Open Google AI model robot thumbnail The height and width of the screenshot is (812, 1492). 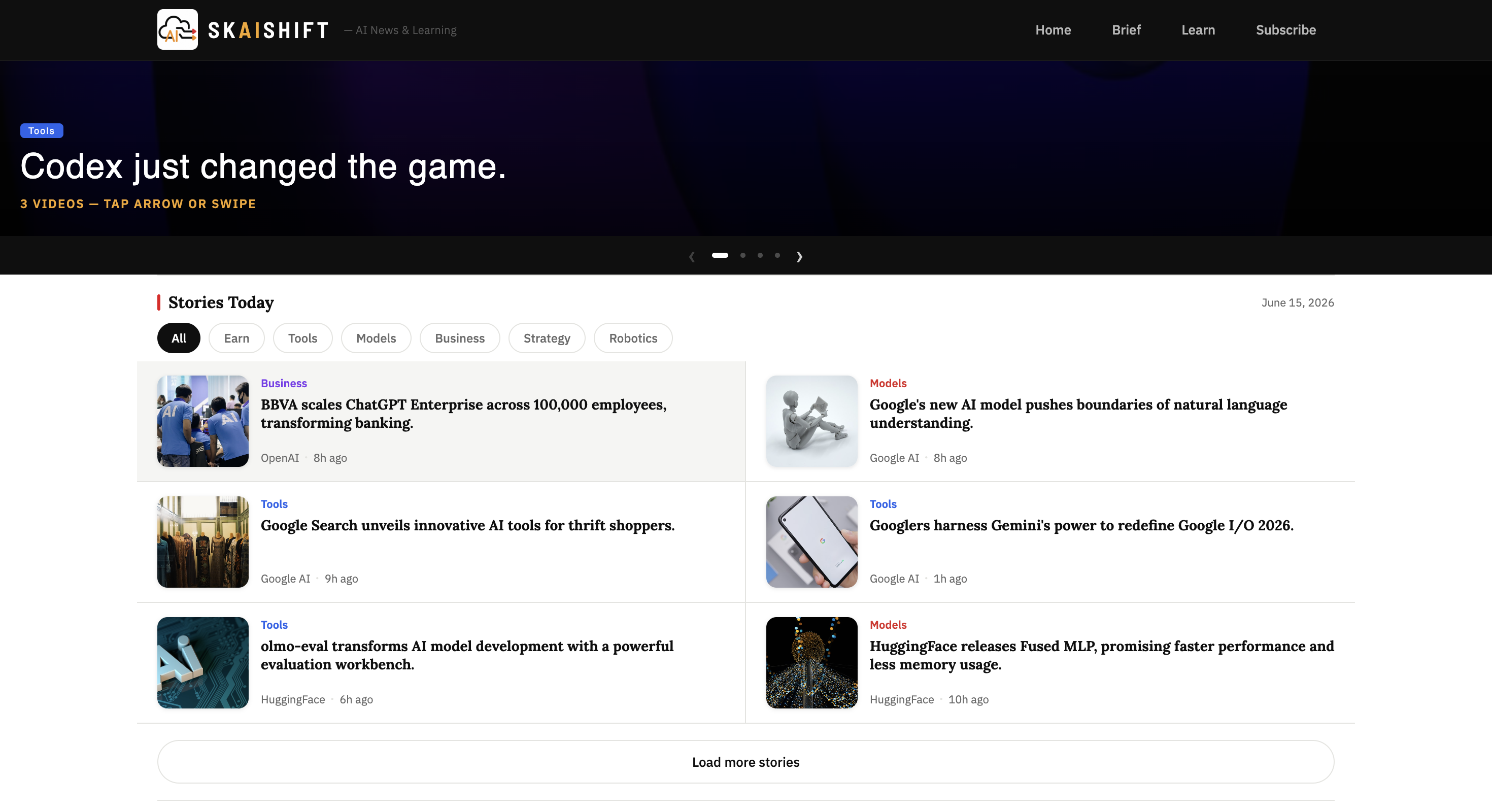(x=811, y=421)
